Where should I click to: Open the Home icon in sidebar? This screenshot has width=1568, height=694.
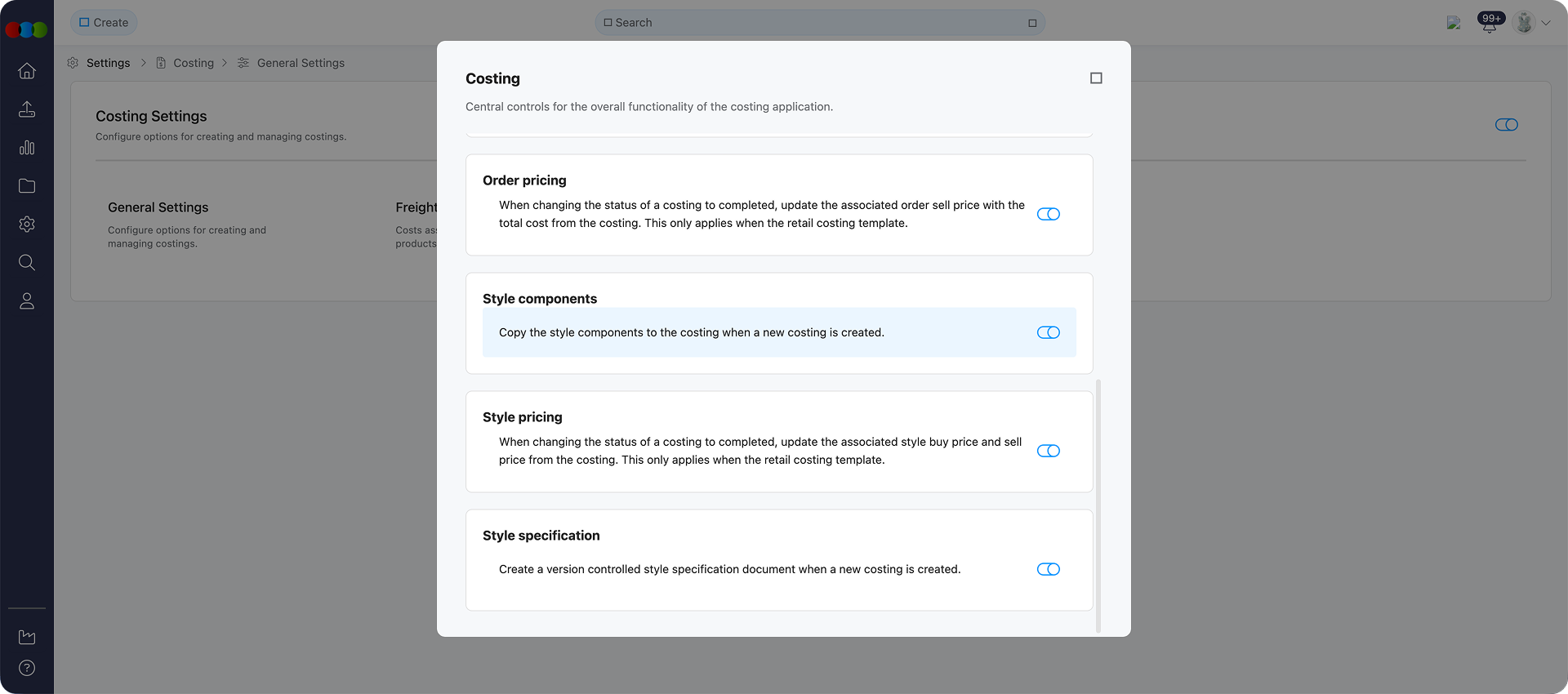tap(27, 71)
